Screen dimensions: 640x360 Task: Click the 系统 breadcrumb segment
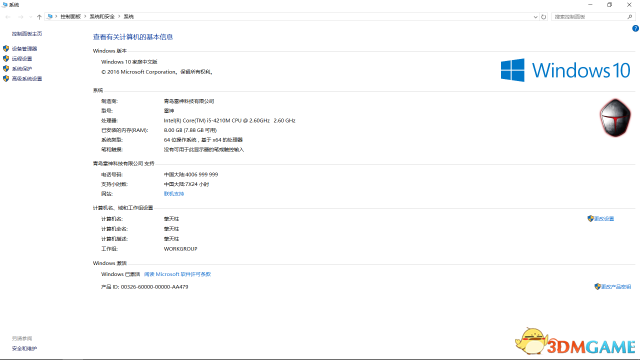(x=129, y=17)
